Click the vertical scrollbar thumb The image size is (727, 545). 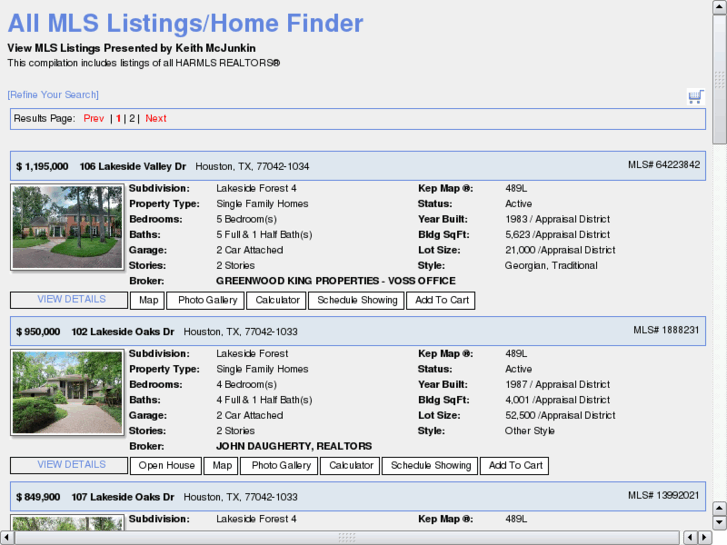tap(719, 80)
